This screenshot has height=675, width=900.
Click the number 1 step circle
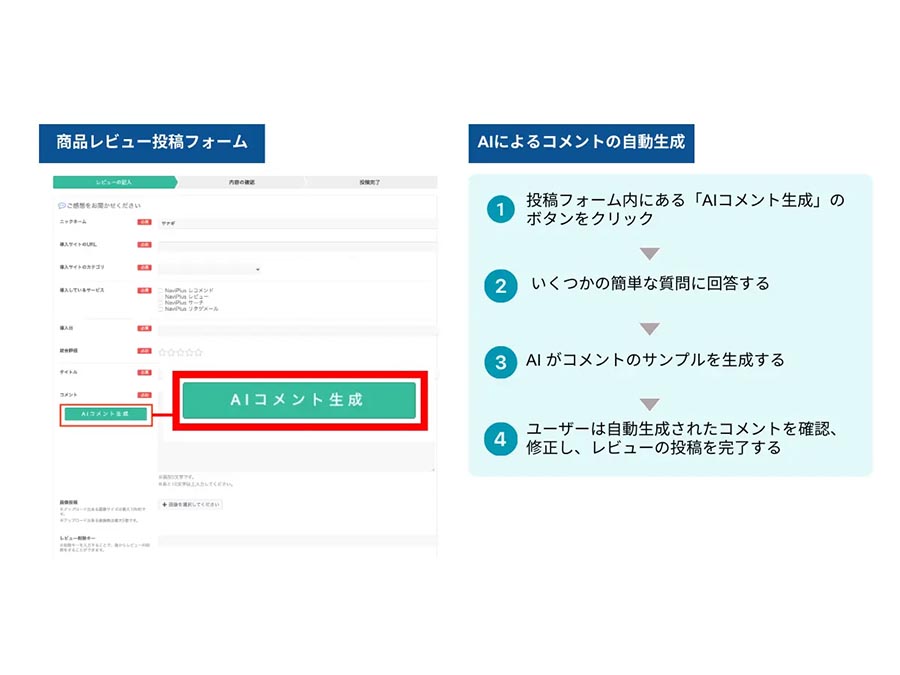click(501, 210)
